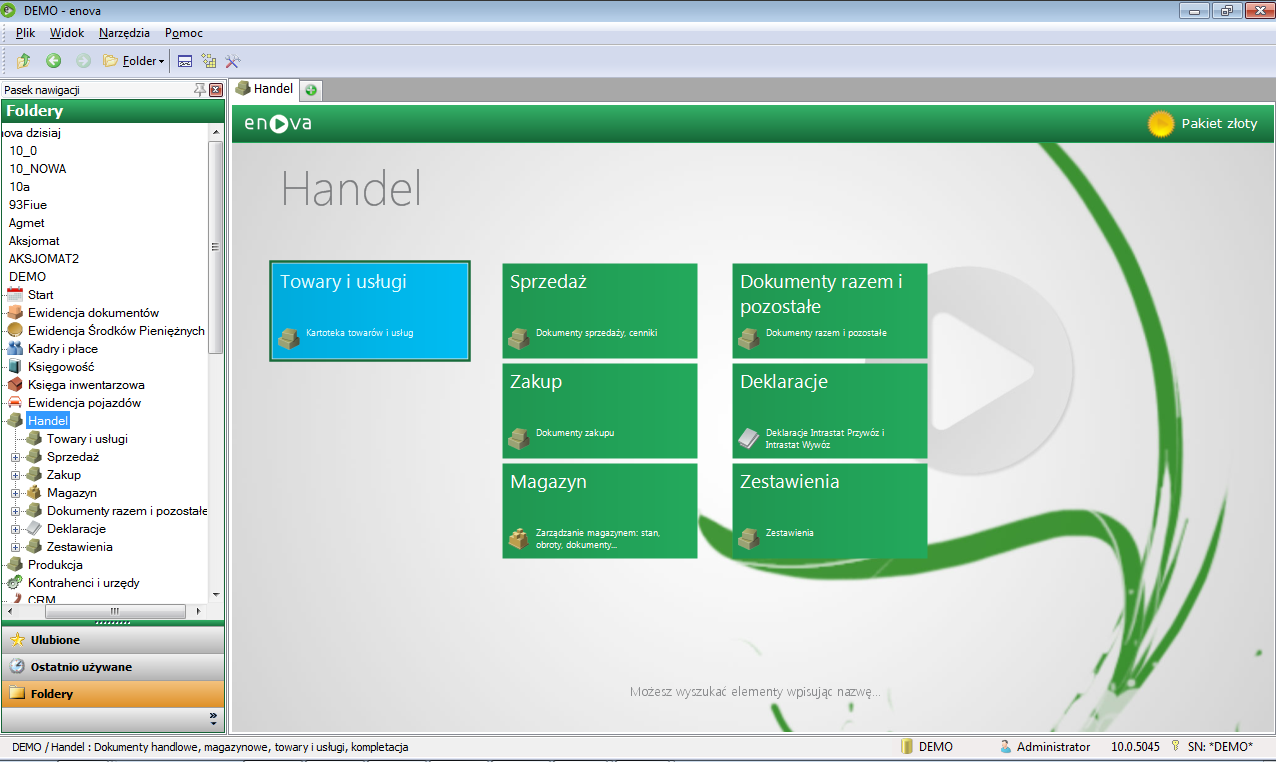This screenshot has height=762, width=1276.
Task: Click Ewidencja dokumentów box icon
Action: tap(15, 313)
